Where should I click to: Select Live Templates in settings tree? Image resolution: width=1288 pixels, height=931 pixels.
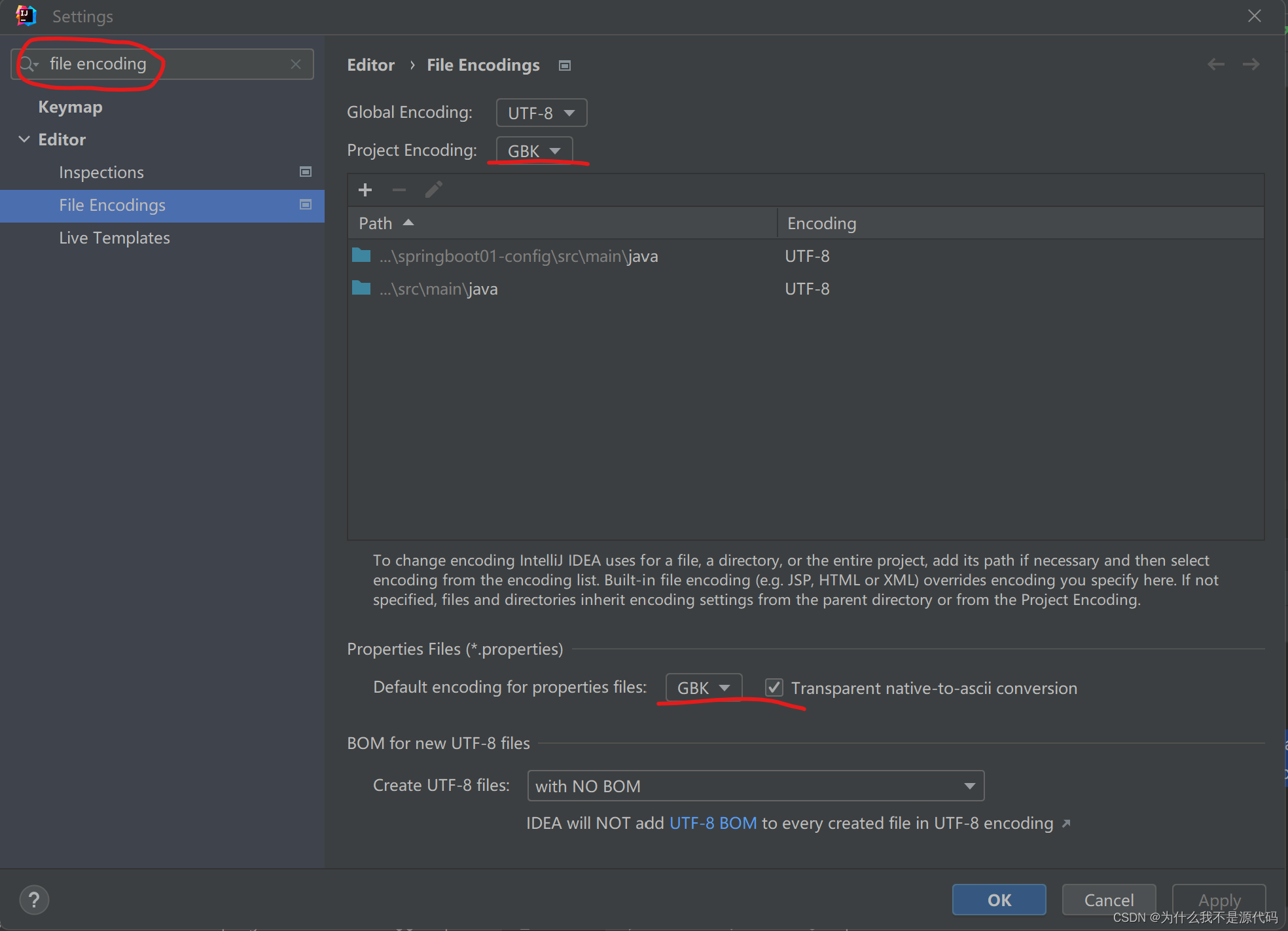pos(115,238)
